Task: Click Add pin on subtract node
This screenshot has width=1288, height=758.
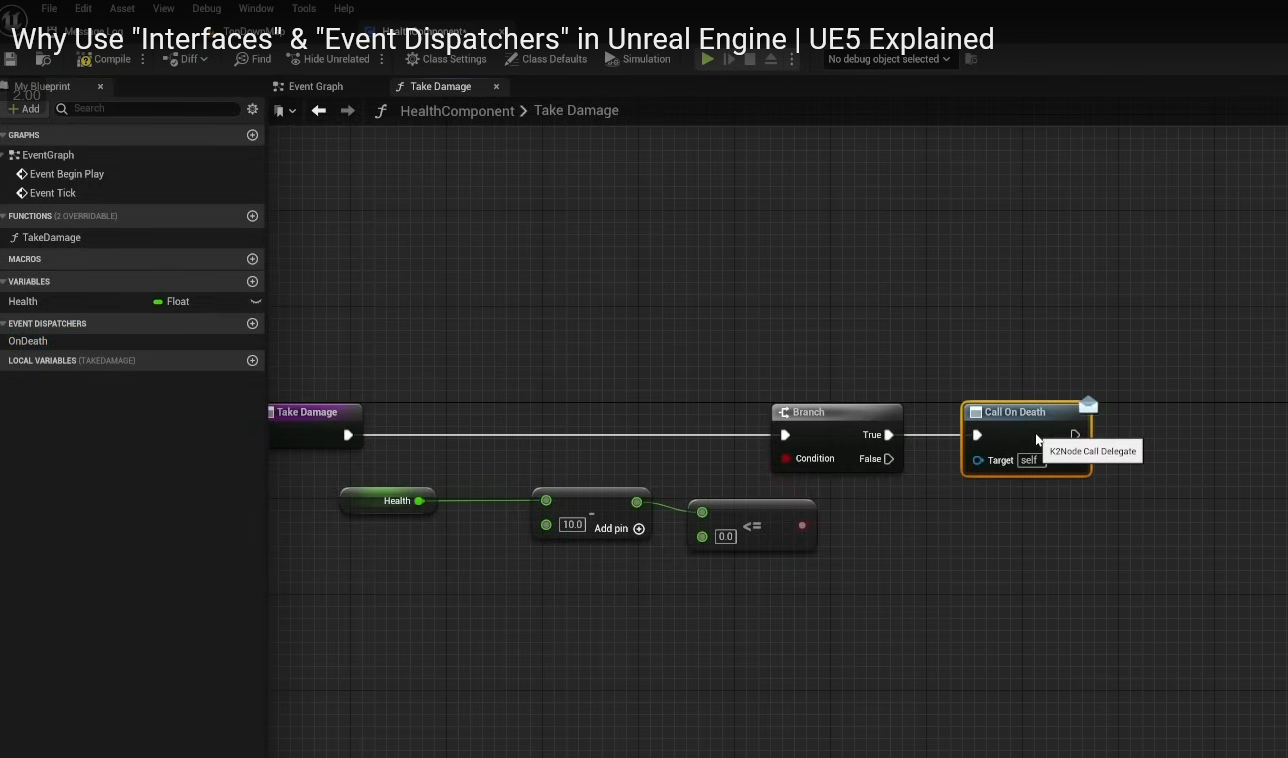Action: [639, 529]
